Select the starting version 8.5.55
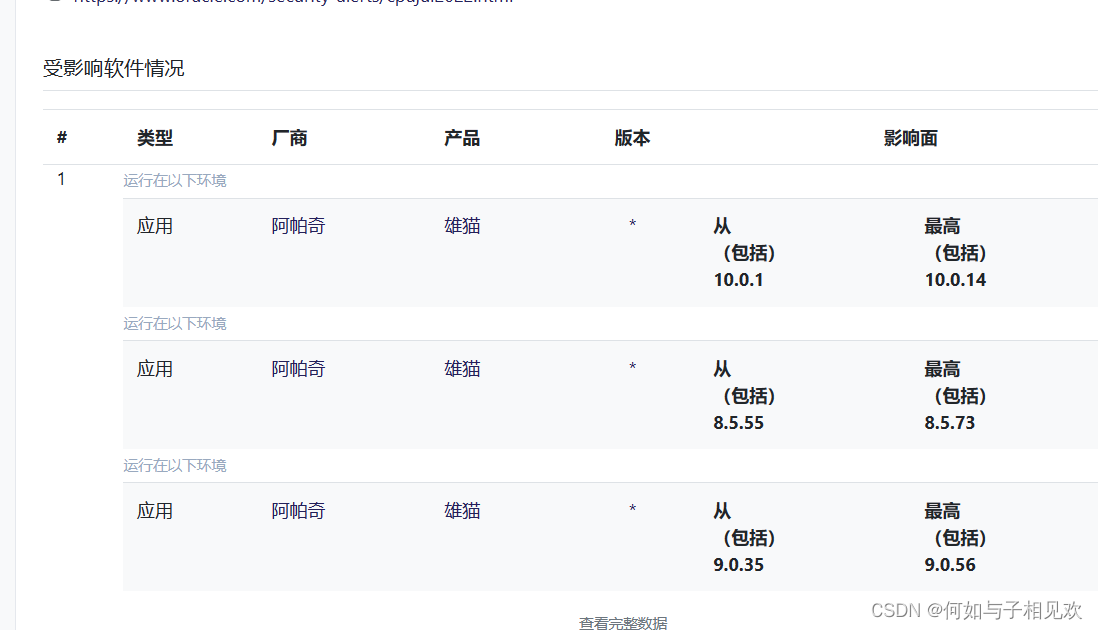 tap(738, 423)
